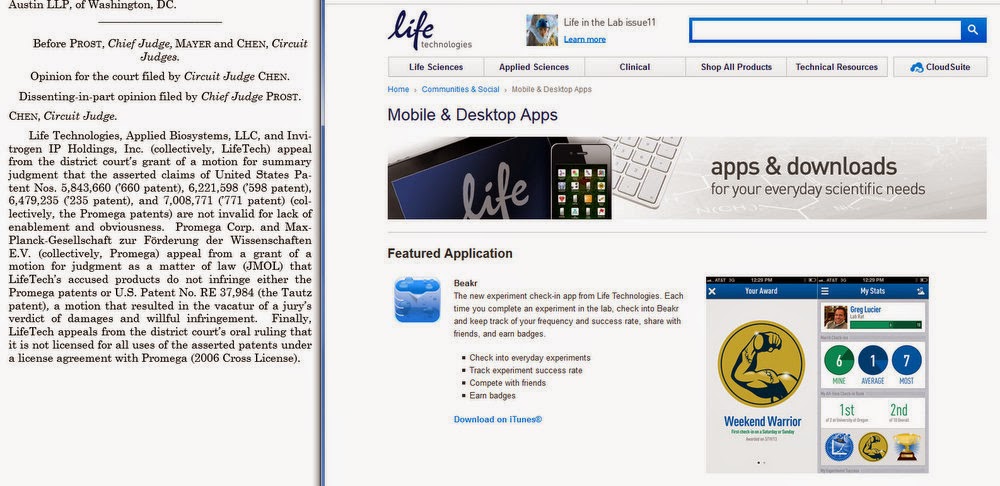Open the Beakr app icon
This screenshot has height=486, width=1000.
click(417, 300)
